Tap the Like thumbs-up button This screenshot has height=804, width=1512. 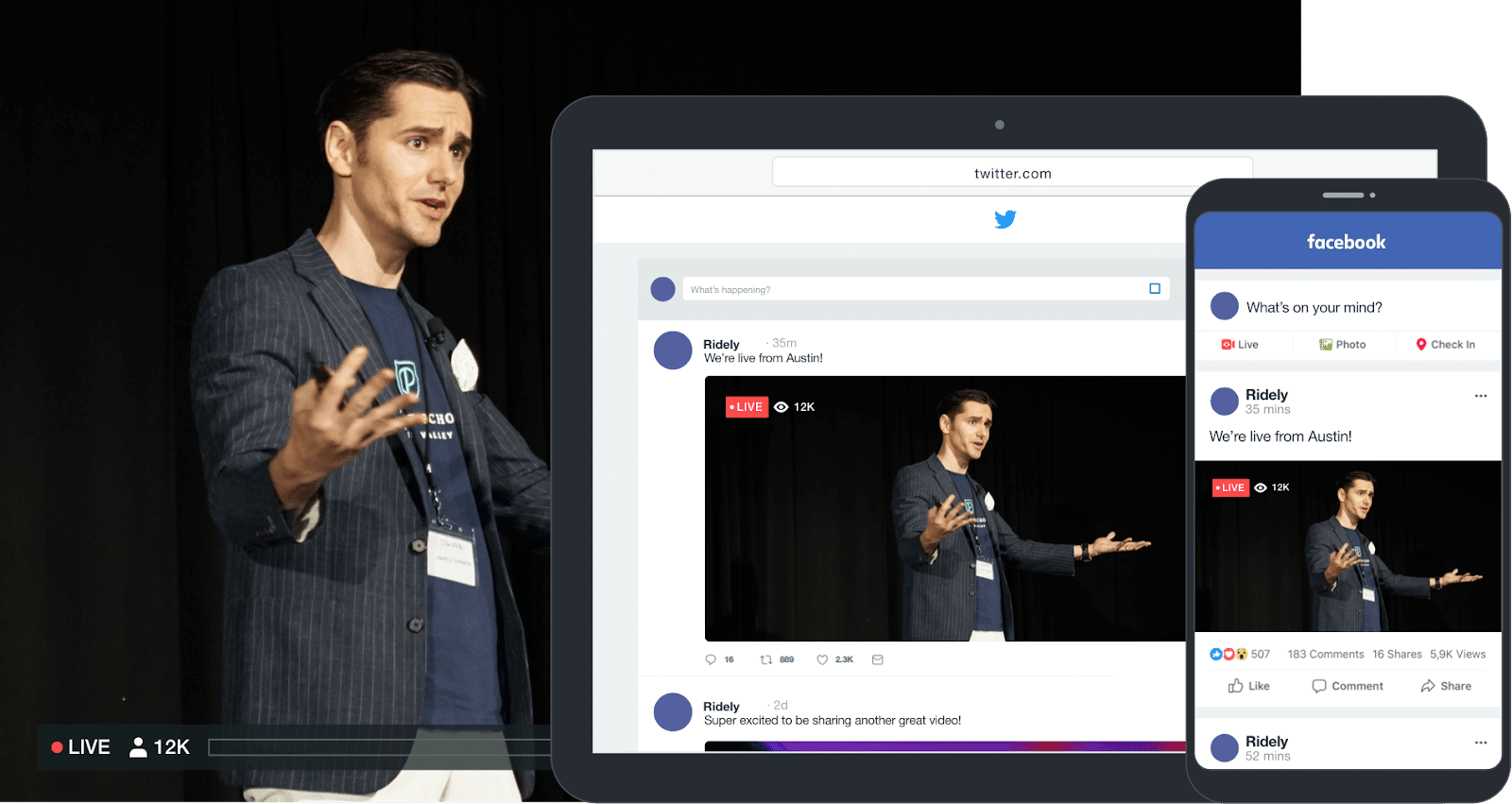click(1248, 686)
